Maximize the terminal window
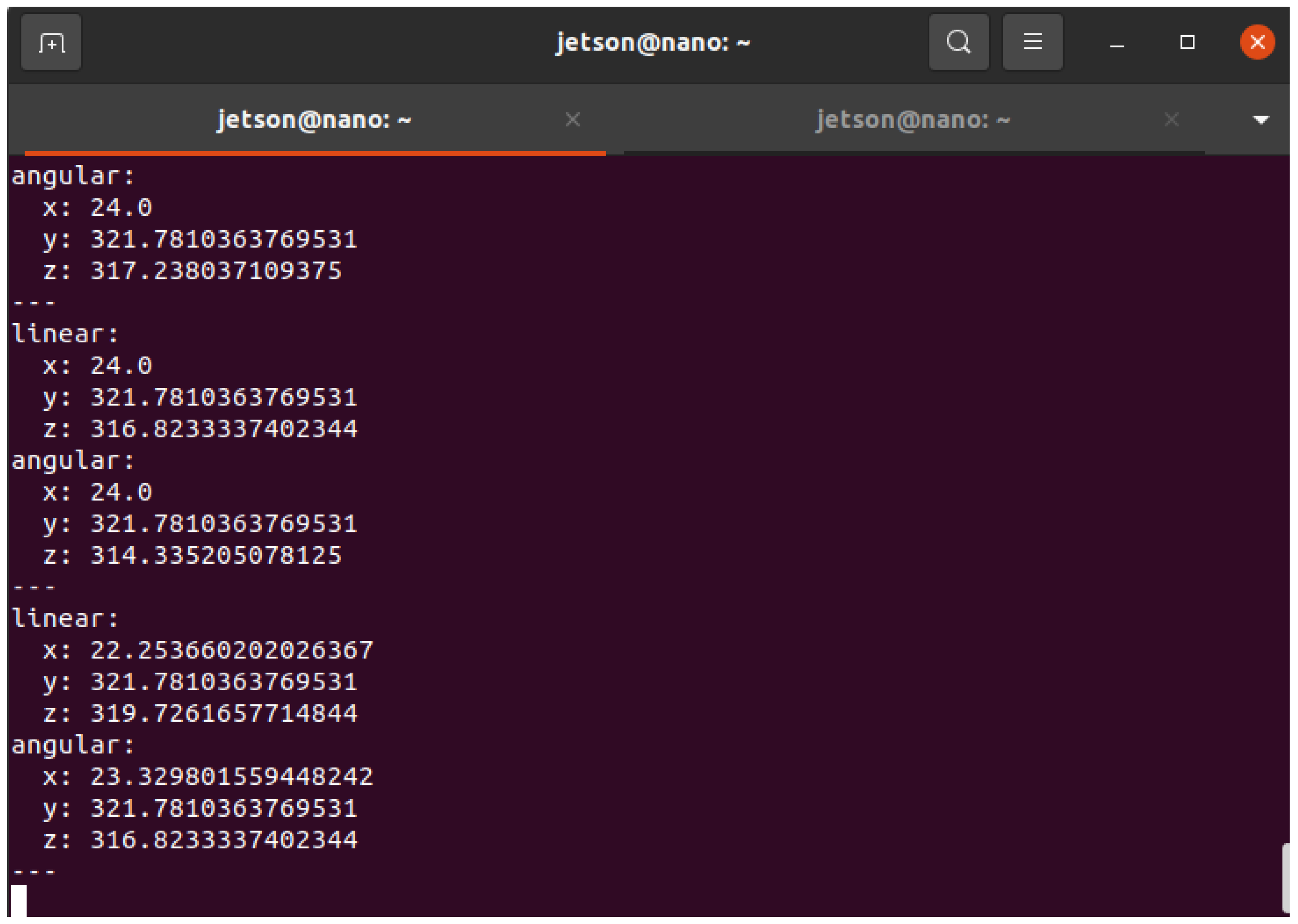Image resolution: width=1298 pixels, height=924 pixels. (1187, 43)
